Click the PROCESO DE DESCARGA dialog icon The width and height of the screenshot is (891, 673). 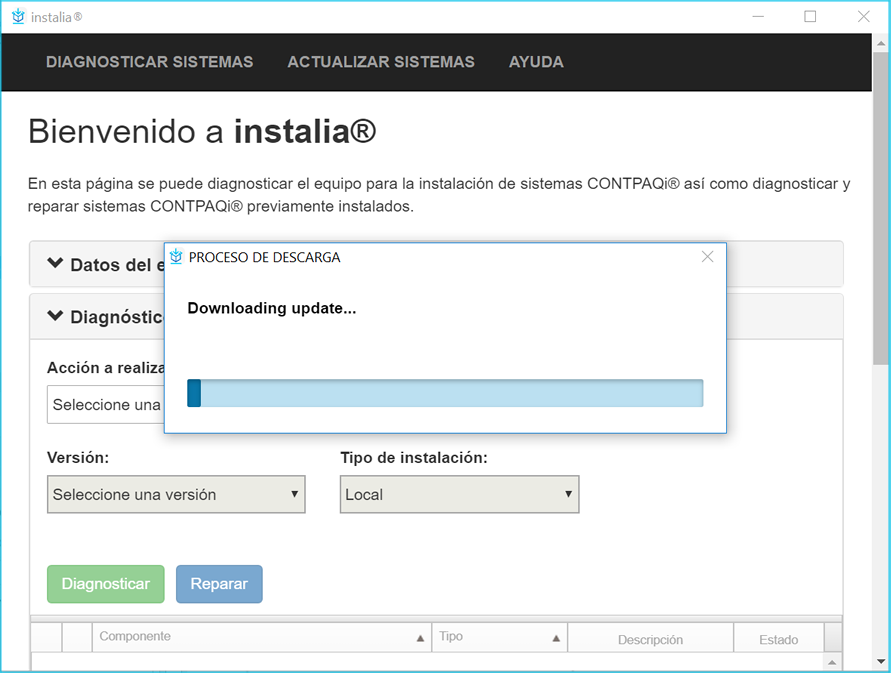[x=176, y=257]
